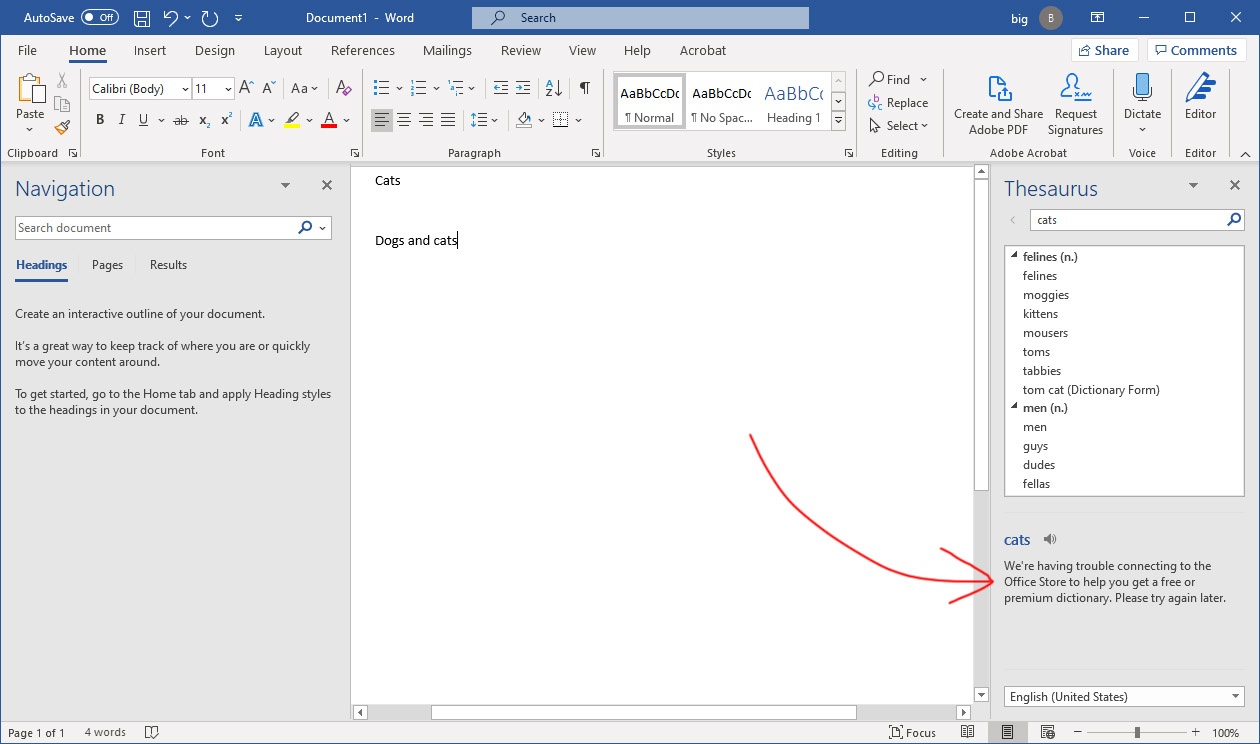Click the Search document input field
The image size is (1260, 744).
[x=155, y=228]
